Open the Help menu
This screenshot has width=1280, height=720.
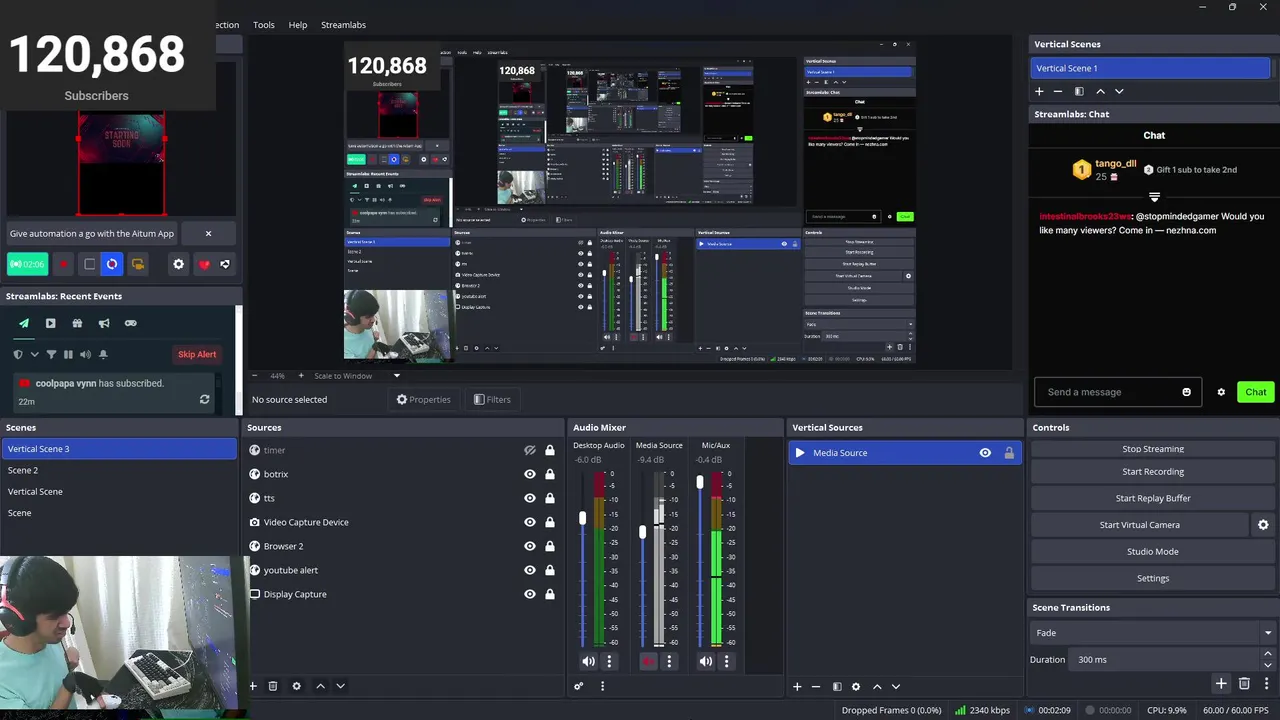(298, 25)
